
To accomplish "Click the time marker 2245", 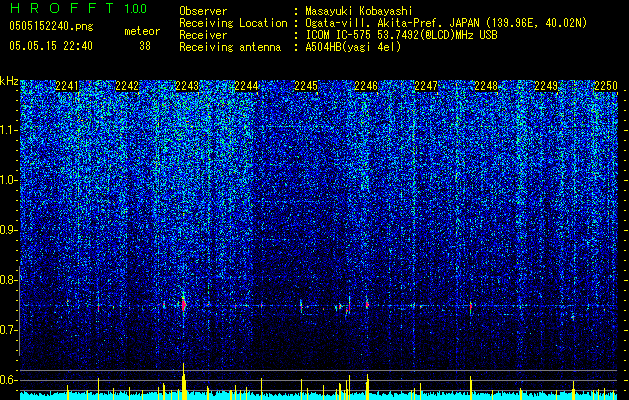I will [306, 86].
